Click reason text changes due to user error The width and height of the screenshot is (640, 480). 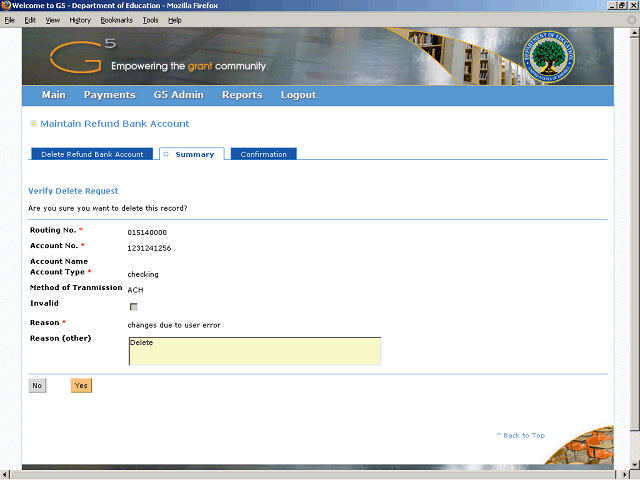(174, 325)
